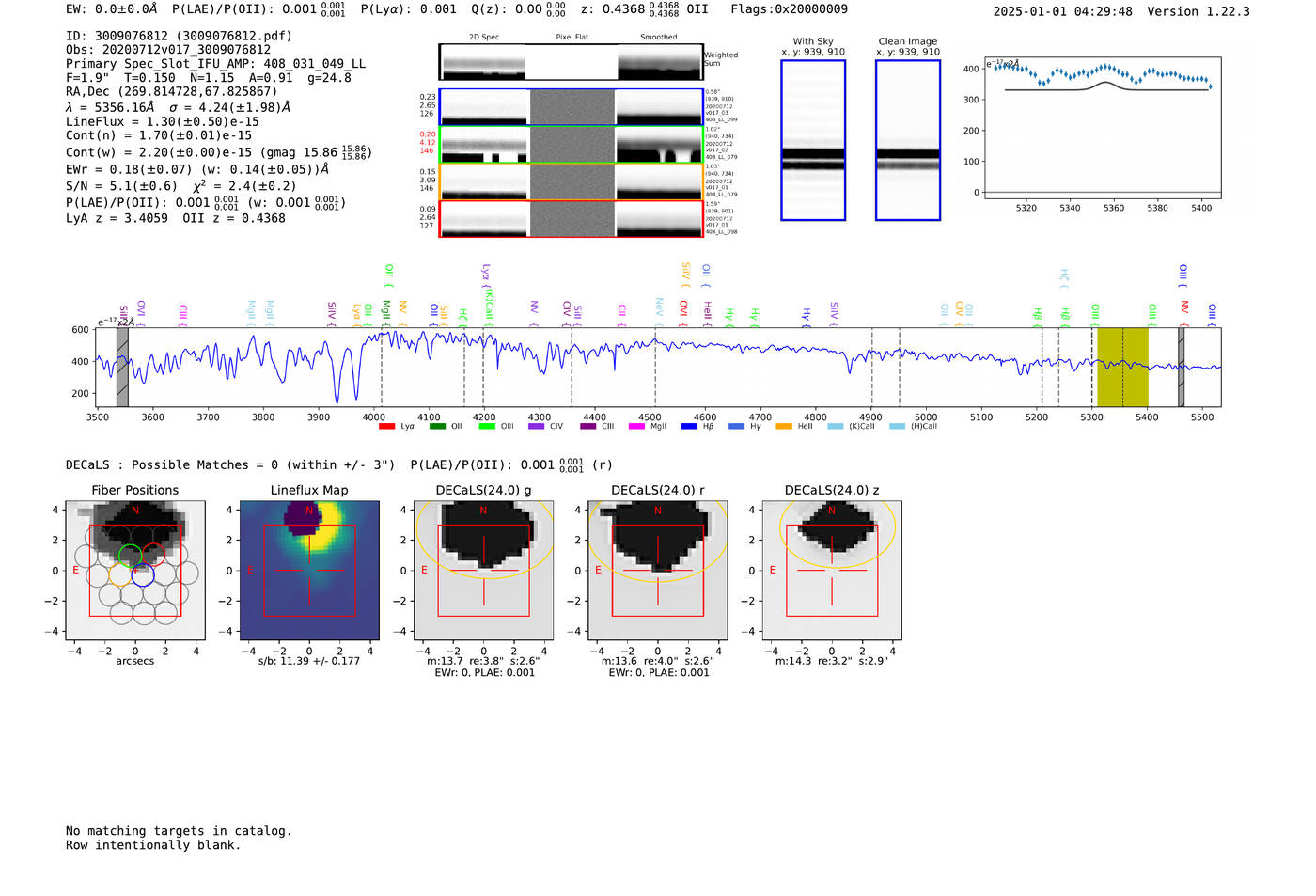
Task: Click the RA,Dec coordinates line
Action: (x=171, y=91)
